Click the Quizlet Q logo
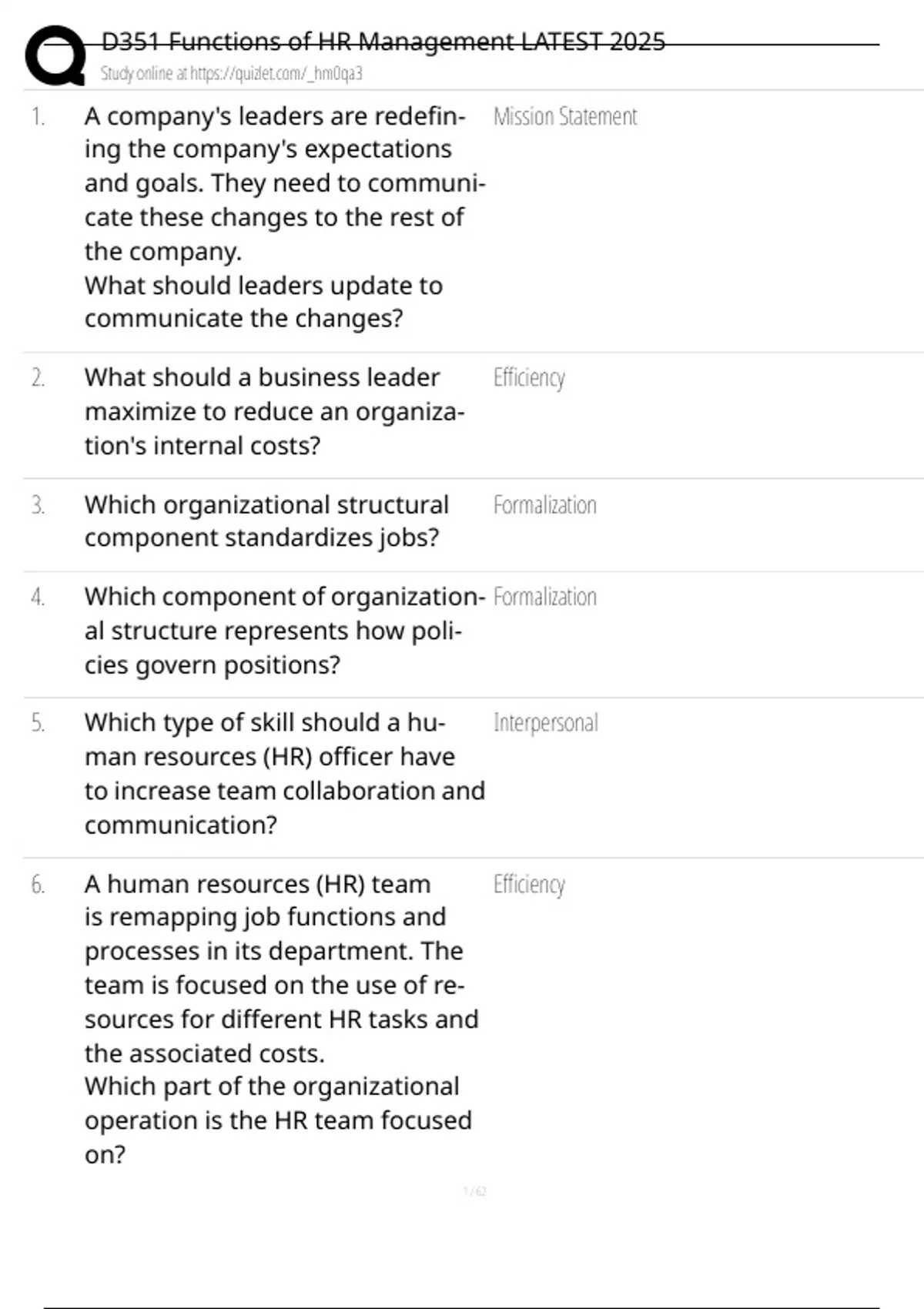 [55, 55]
